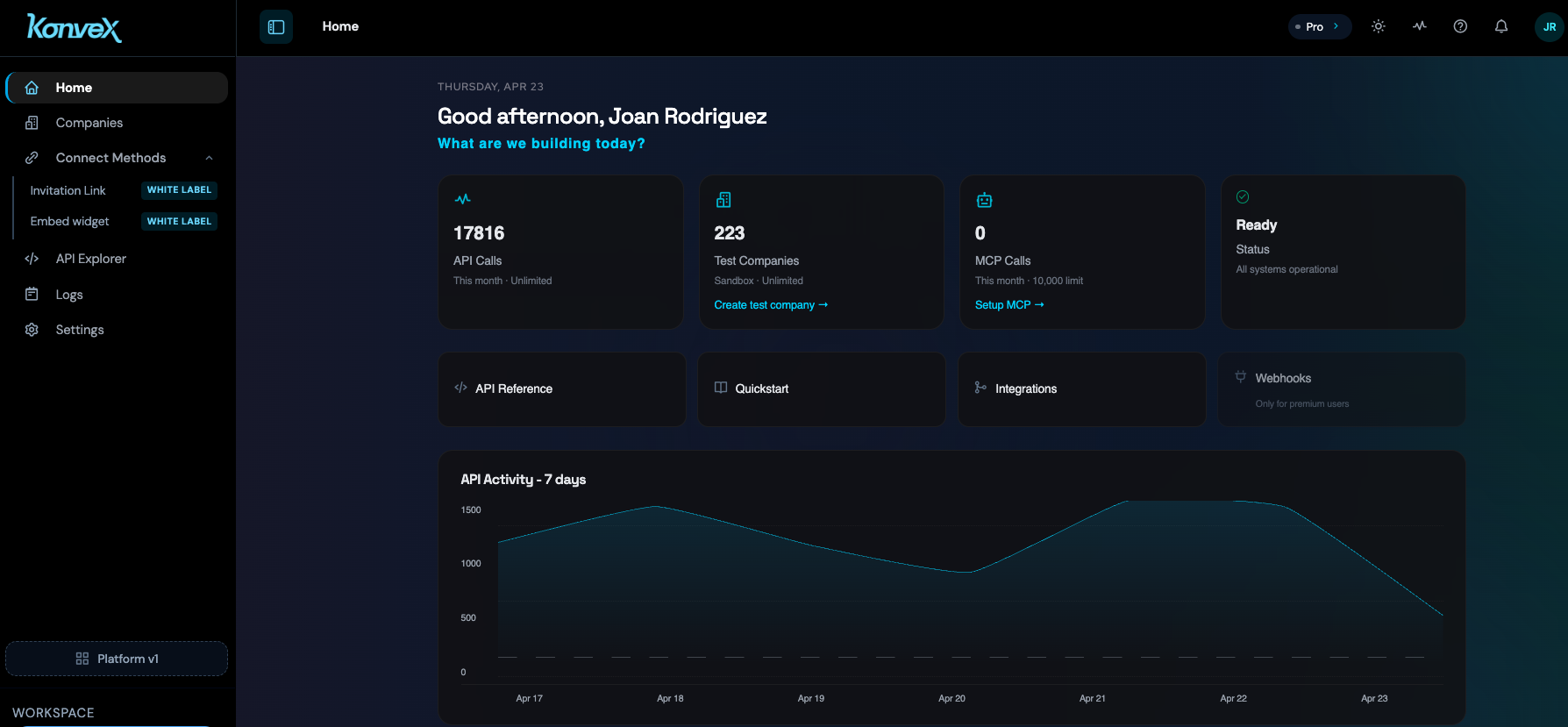Click 'This month · 10,000 limit' text
The width and height of the screenshot is (1568, 727).
pyautogui.click(x=1029, y=281)
